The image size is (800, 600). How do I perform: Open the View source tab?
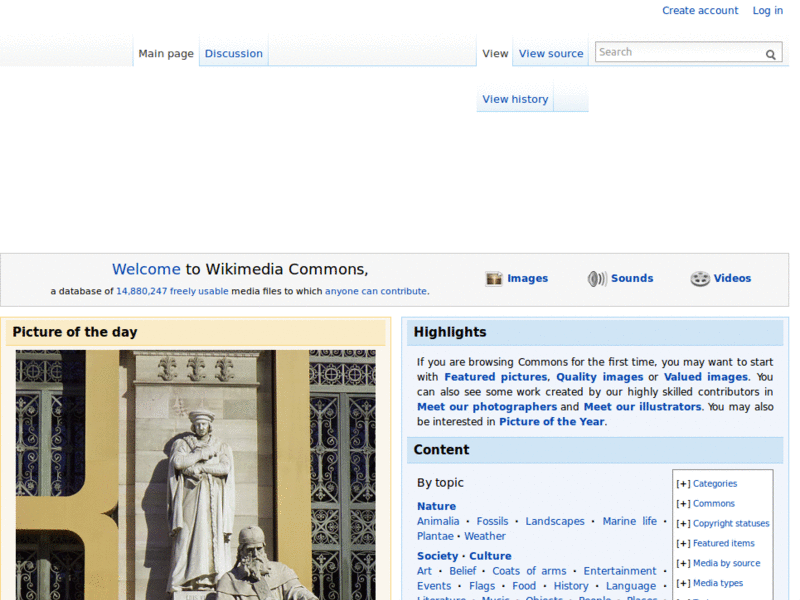[551, 54]
